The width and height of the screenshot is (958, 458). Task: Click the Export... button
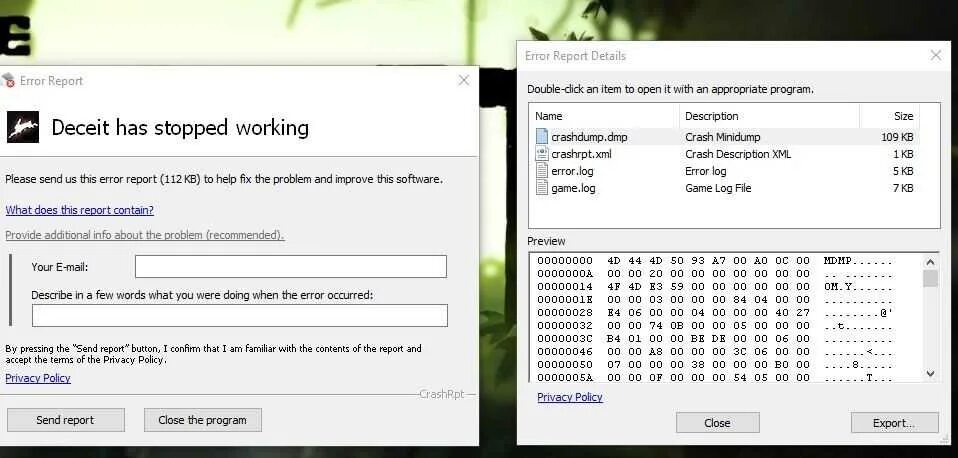[x=894, y=423]
